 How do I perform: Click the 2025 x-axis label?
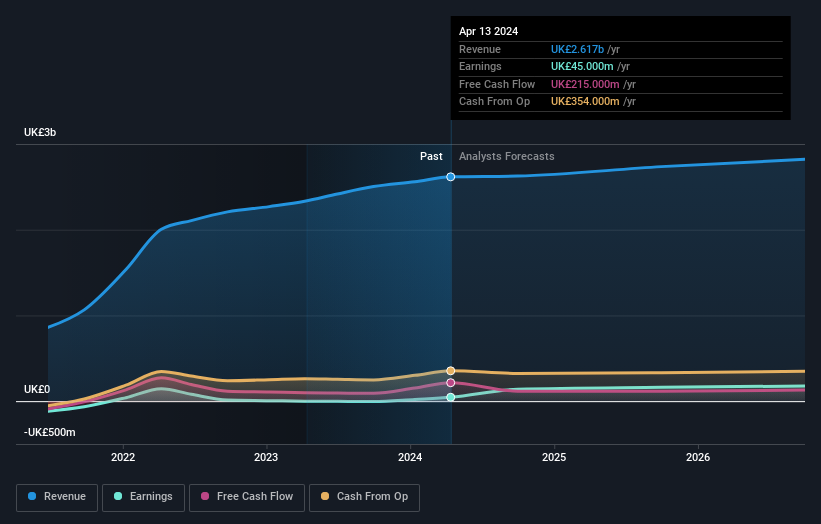554,458
